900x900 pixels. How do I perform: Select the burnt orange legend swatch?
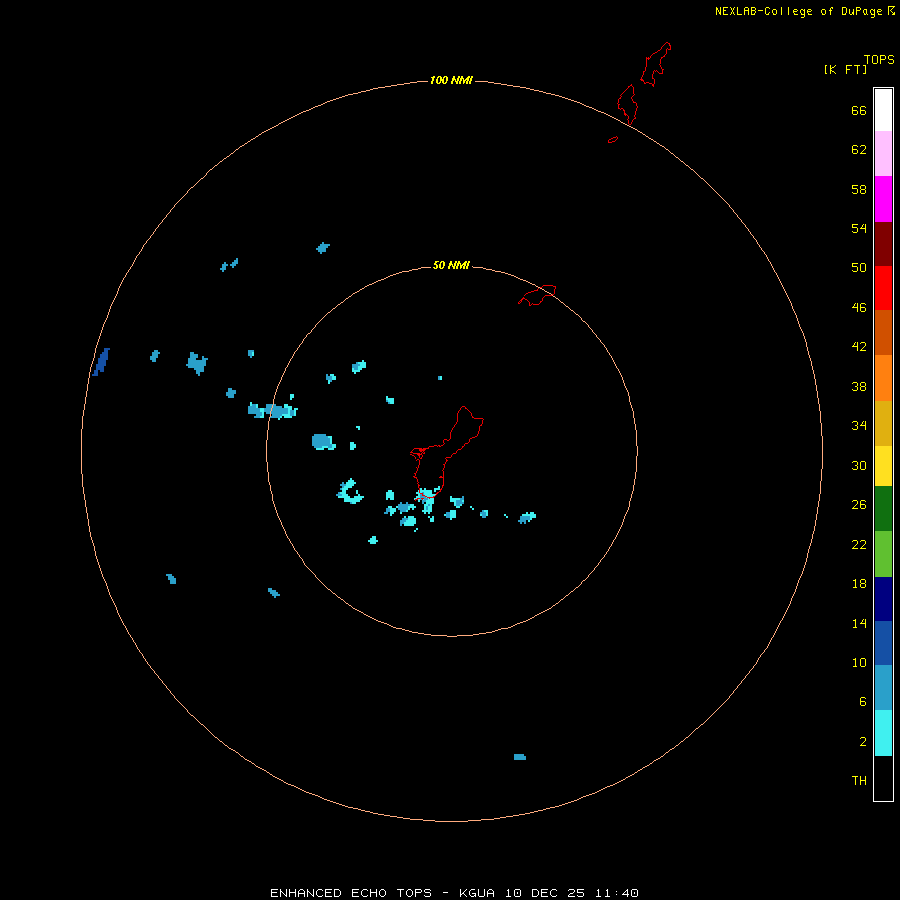click(x=883, y=332)
